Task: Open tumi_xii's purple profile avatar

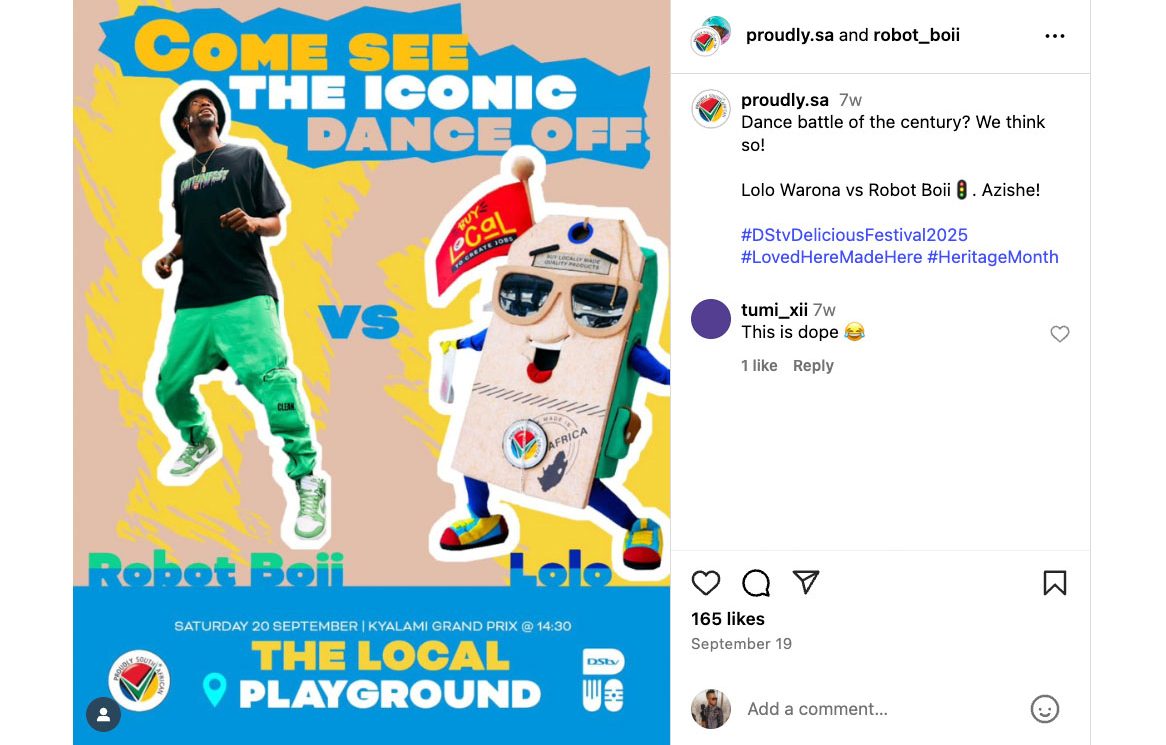Action: [711, 319]
